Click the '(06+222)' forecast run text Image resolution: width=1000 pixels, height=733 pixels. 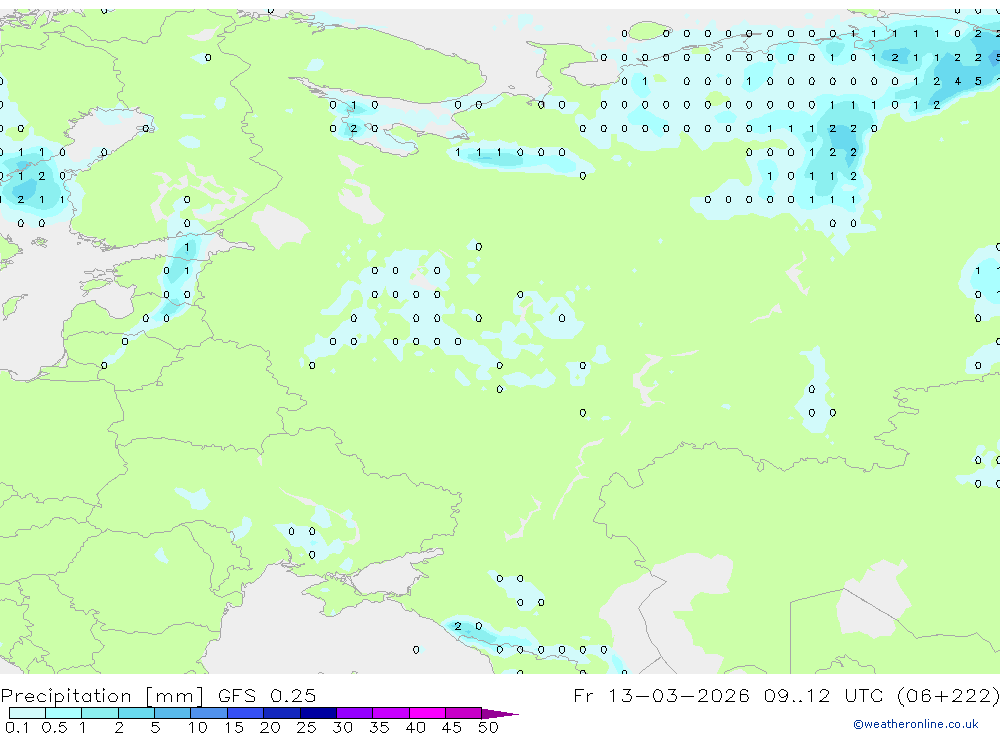(949, 695)
